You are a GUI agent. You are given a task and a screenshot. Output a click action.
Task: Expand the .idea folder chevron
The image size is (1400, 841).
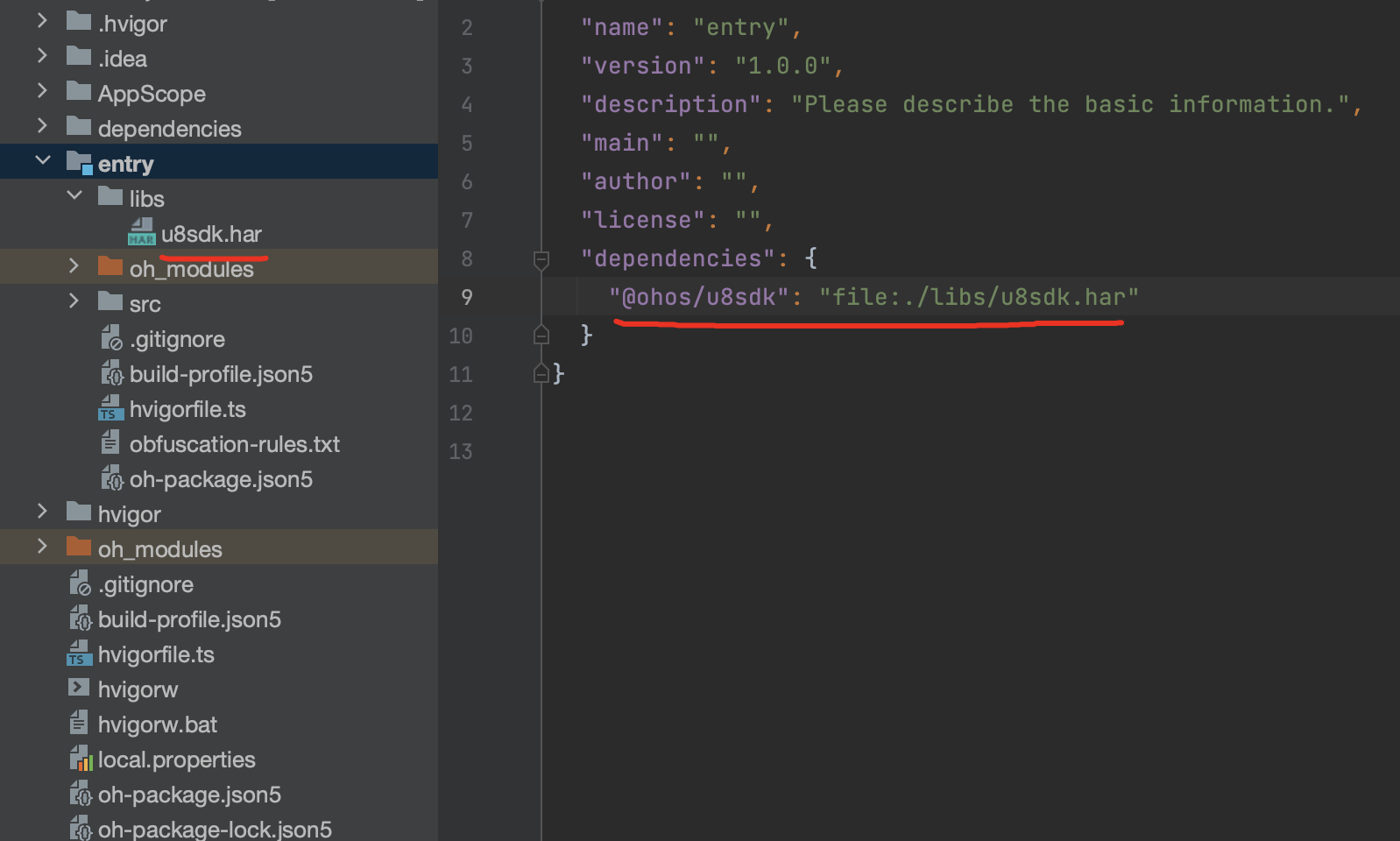click(x=42, y=56)
